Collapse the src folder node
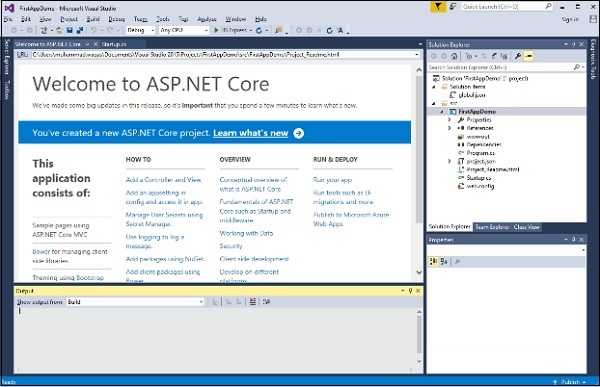600x387 pixels. click(x=434, y=103)
